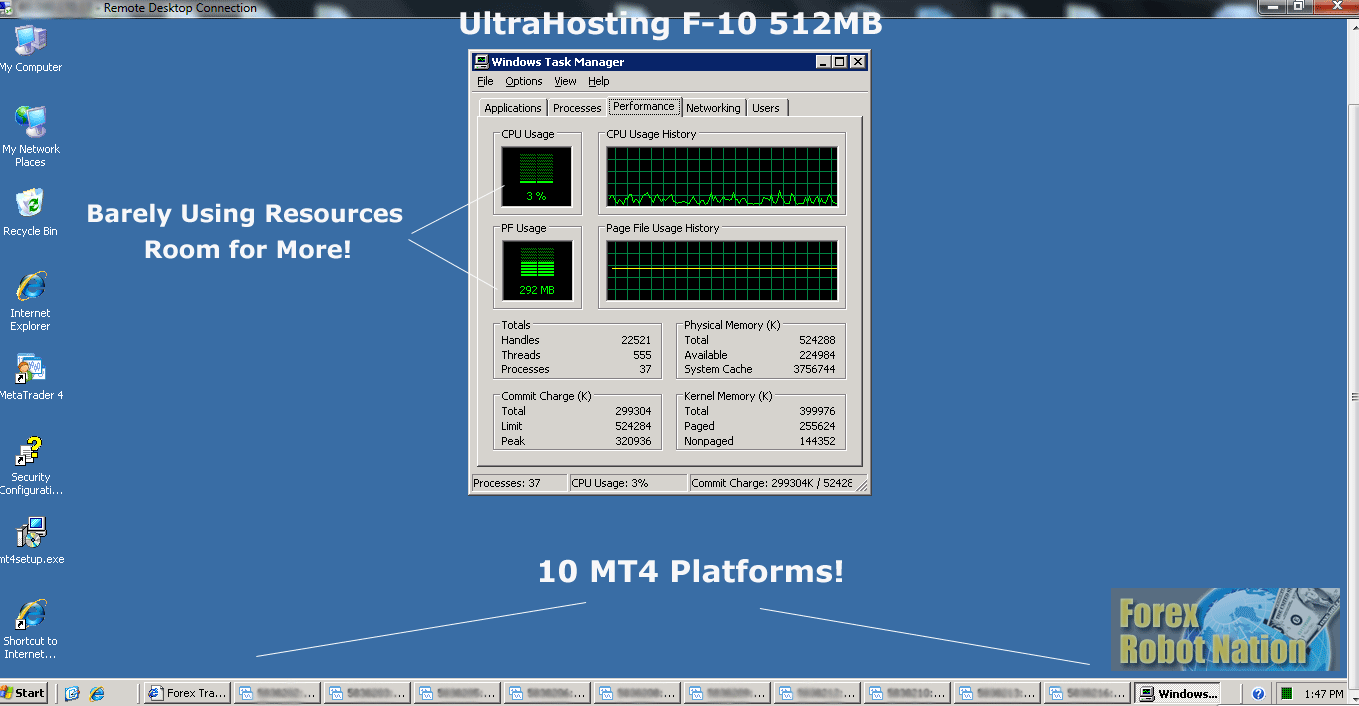Go to the Applications tab
Screen dimensions: 1359x706
click(512, 108)
